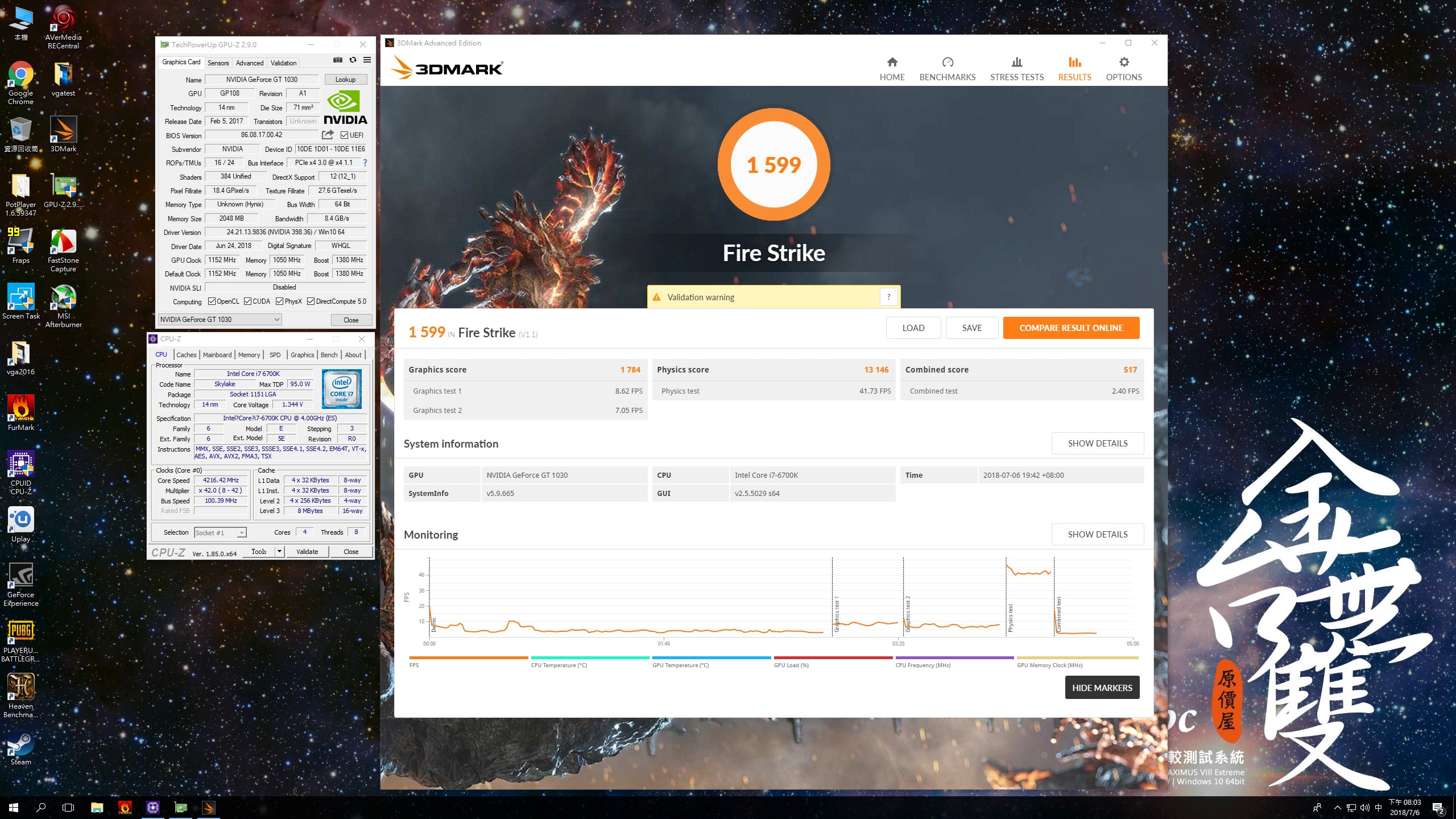The height and width of the screenshot is (819, 1456).
Task: Open the CPU-Z Tools dropdown arrow
Action: (279, 552)
